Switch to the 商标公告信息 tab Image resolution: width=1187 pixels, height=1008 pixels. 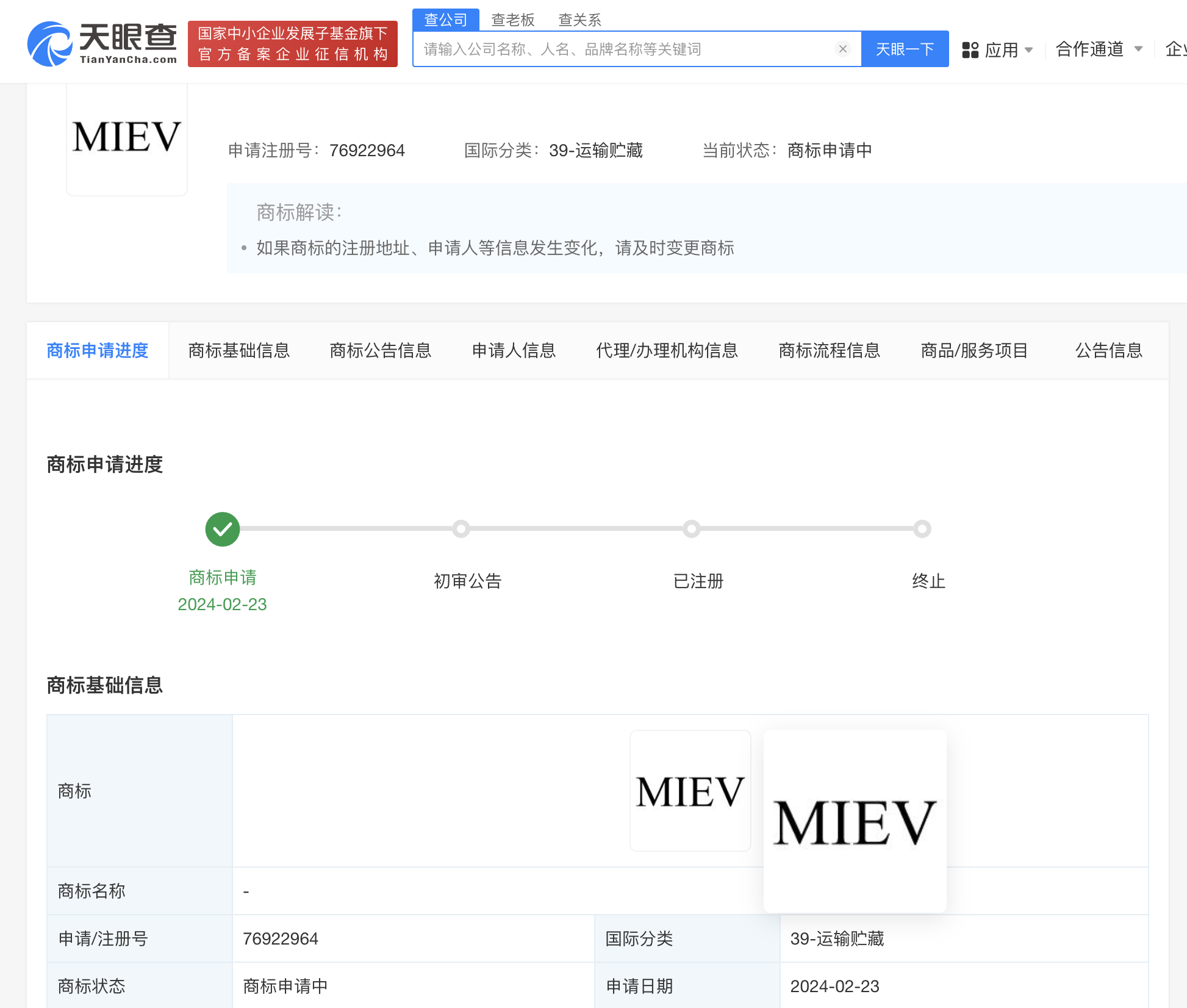(x=381, y=350)
